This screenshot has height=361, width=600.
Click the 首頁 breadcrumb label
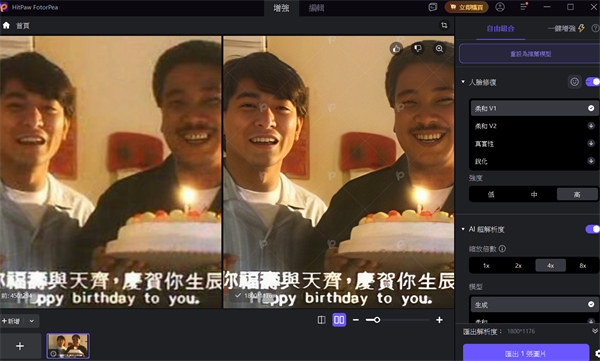coord(23,26)
